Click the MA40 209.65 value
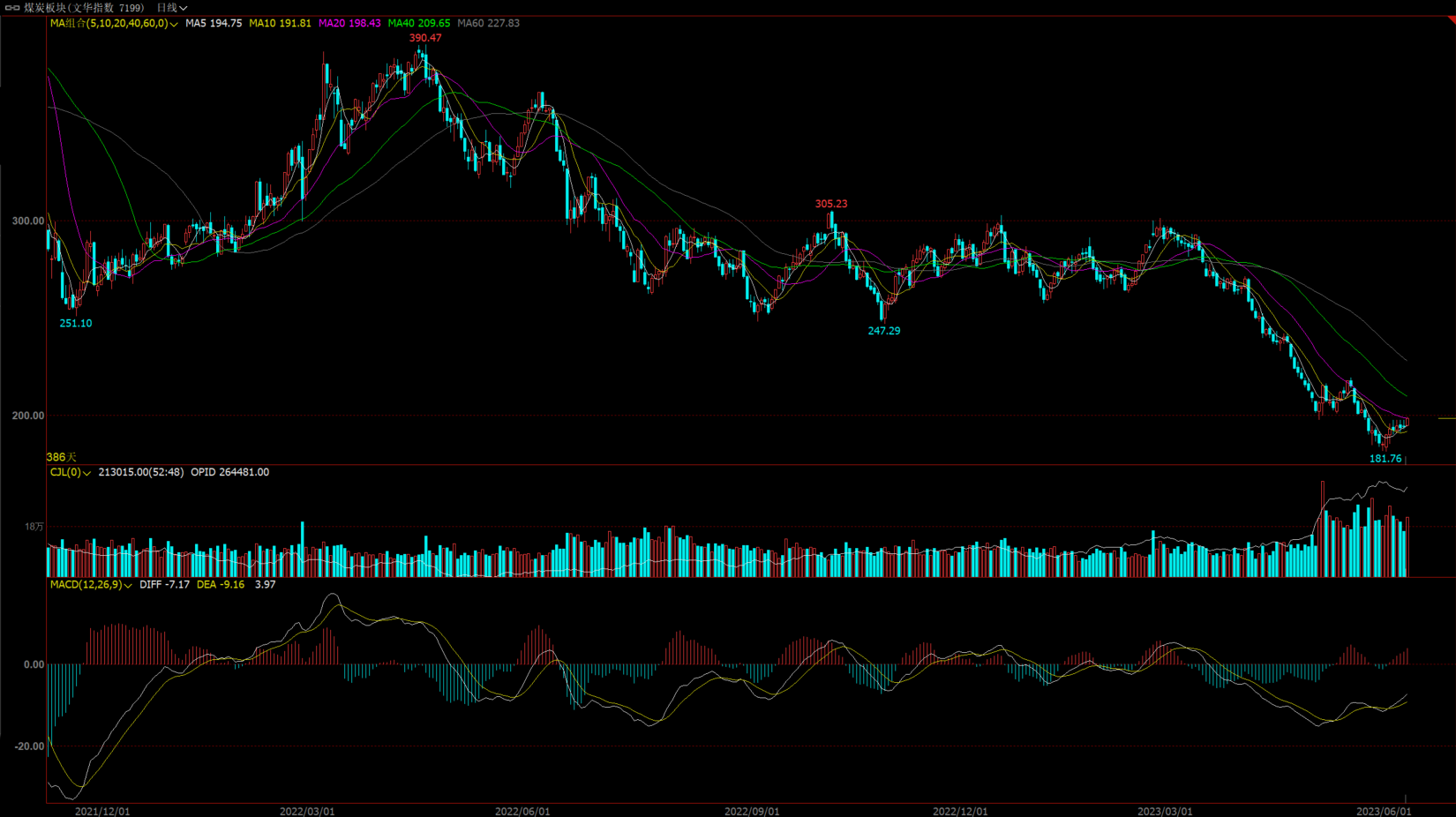 coord(419,24)
